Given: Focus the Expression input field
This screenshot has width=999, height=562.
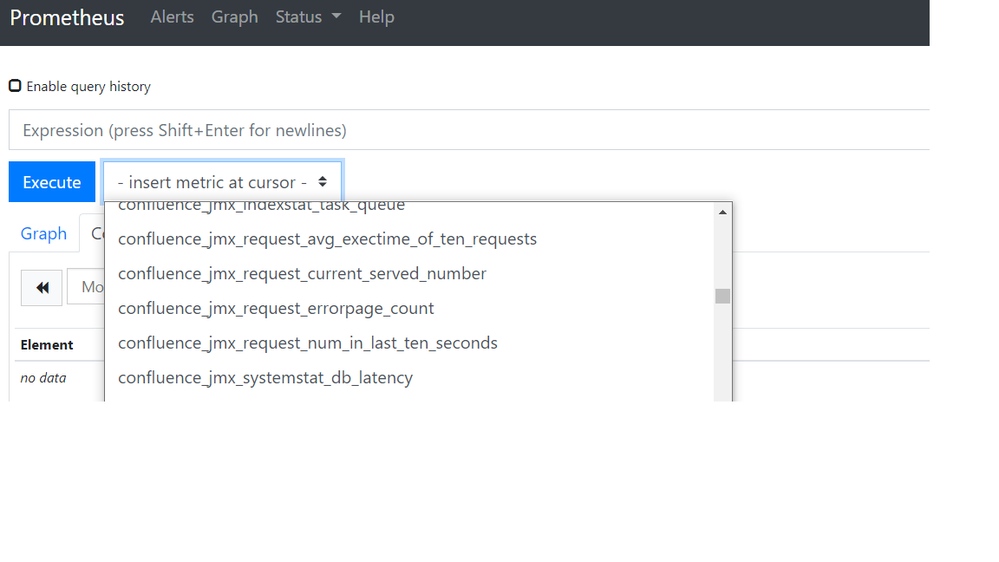Looking at the screenshot, I should (469, 130).
